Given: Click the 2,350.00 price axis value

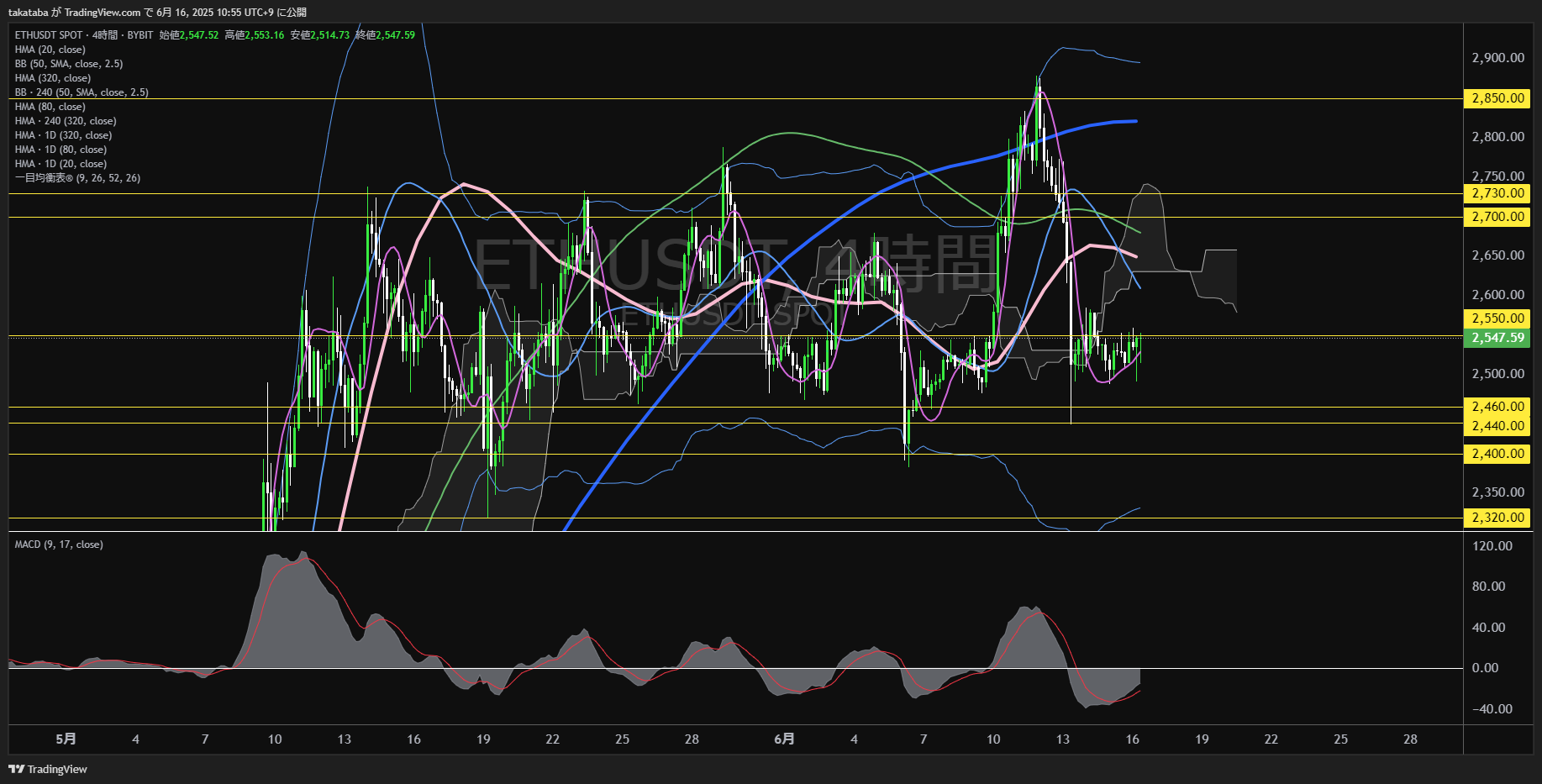Looking at the screenshot, I should 1498,492.
